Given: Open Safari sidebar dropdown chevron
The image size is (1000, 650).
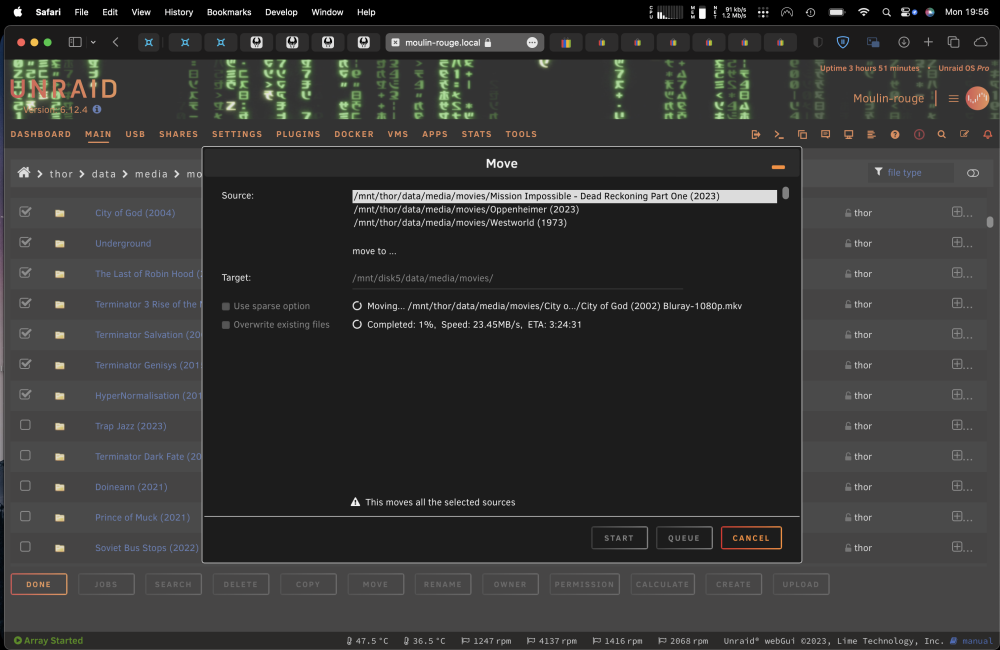Looking at the screenshot, I should 93,42.
